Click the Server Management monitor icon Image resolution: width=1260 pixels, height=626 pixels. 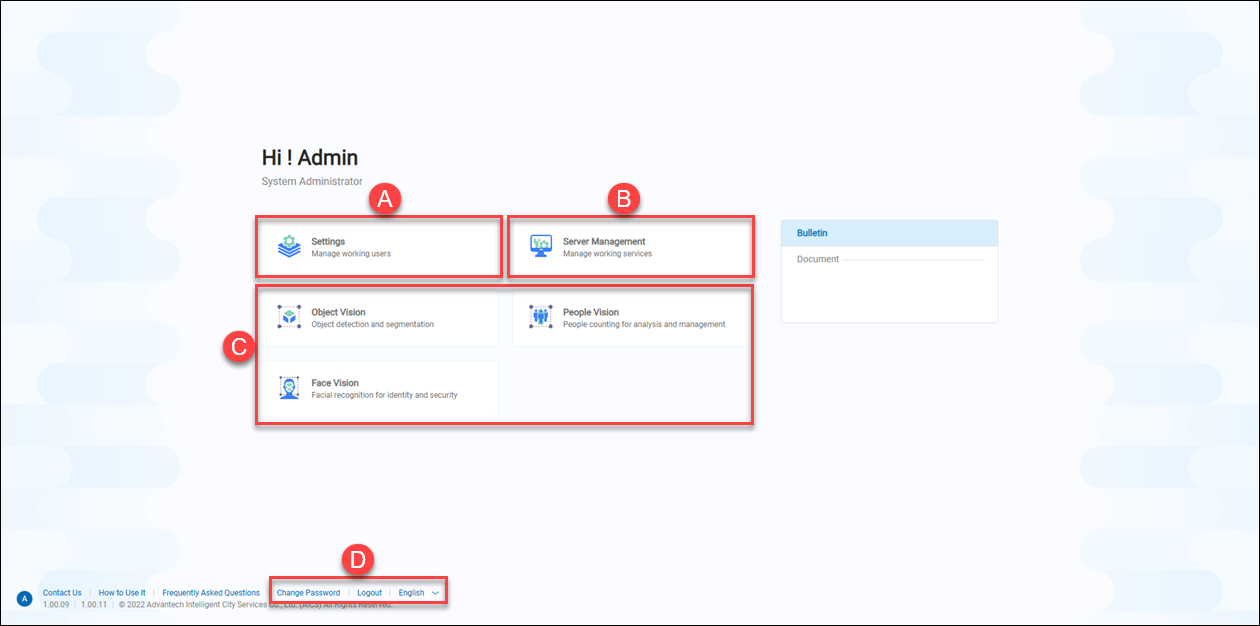coord(541,246)
